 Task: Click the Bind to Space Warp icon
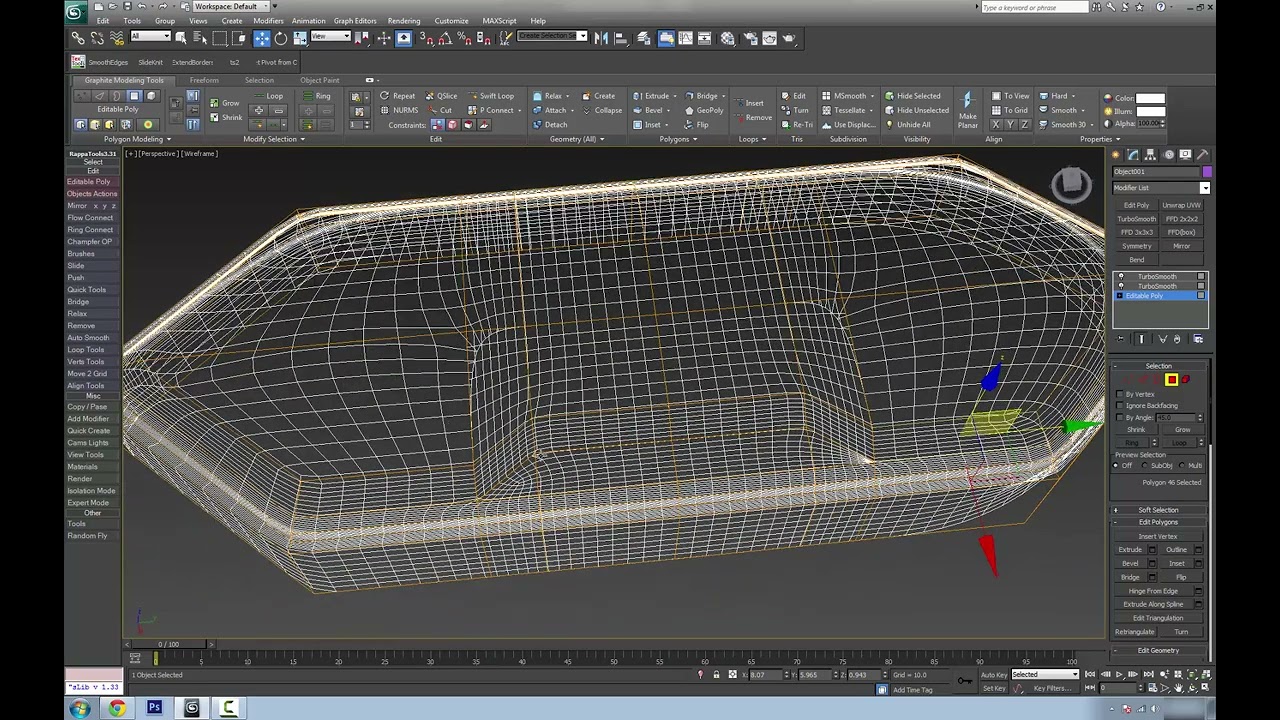(117, 38)
